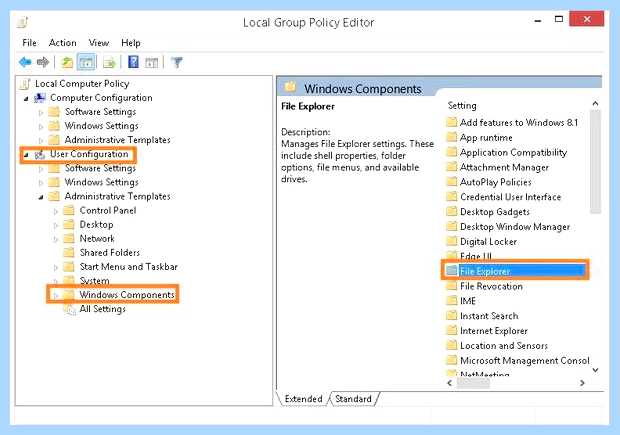Viewport: 620px width, 435px height.
Task: Collapse the User Configuration node
Action: click(26, 155)
